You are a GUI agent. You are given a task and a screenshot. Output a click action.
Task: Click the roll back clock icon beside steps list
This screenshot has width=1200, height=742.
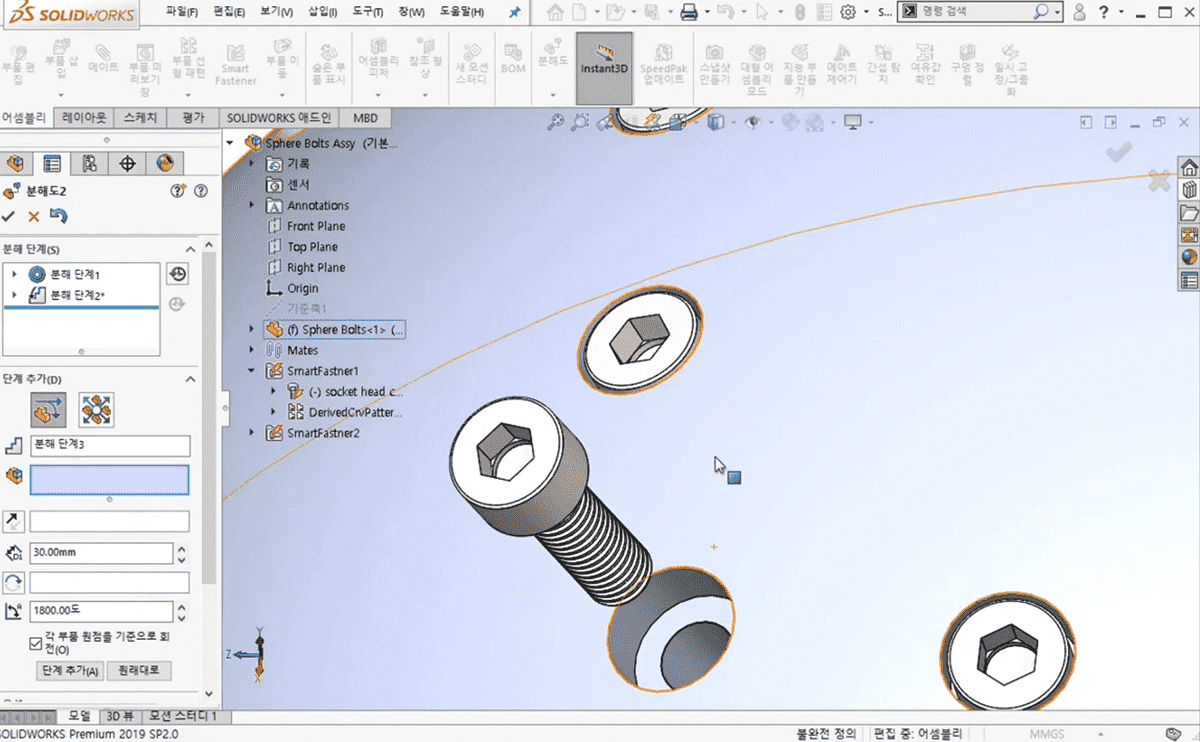click(x=177, y=274)
